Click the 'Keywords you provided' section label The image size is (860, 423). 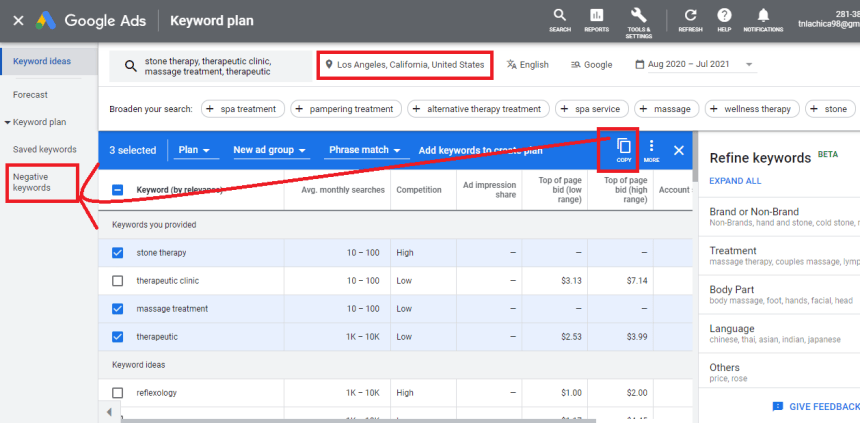(x=154, y=225)
